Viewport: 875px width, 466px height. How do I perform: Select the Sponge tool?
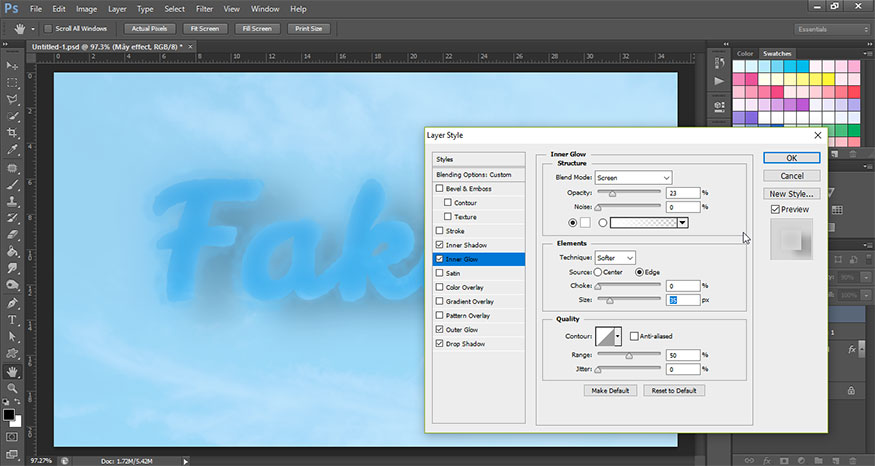click(x=12, y=285)
